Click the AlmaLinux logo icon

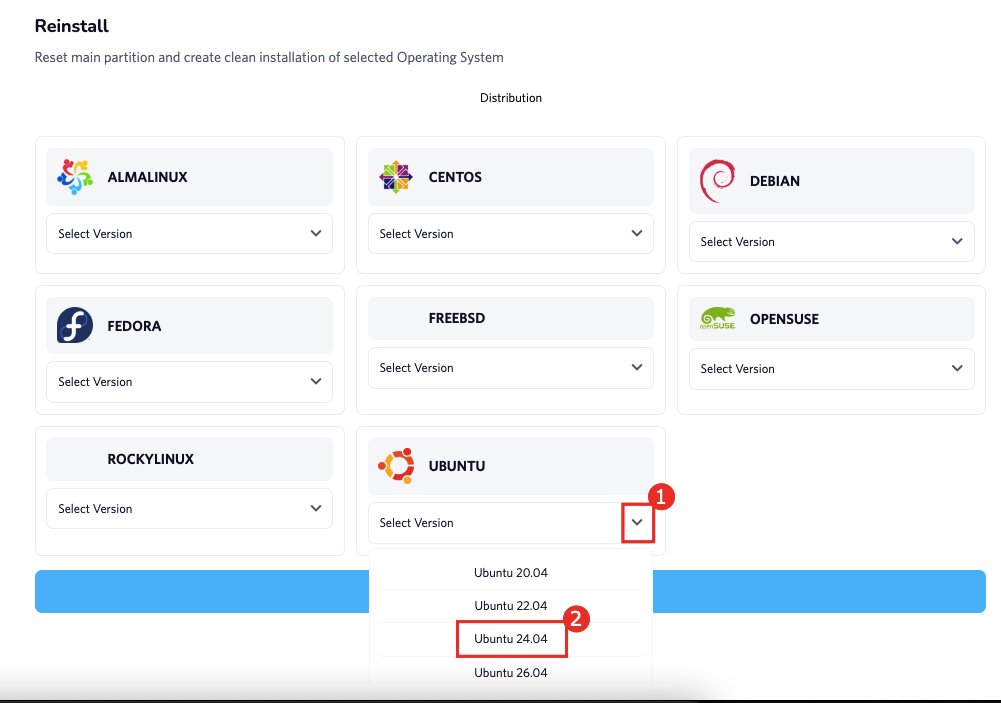click(x=75, y=177)
